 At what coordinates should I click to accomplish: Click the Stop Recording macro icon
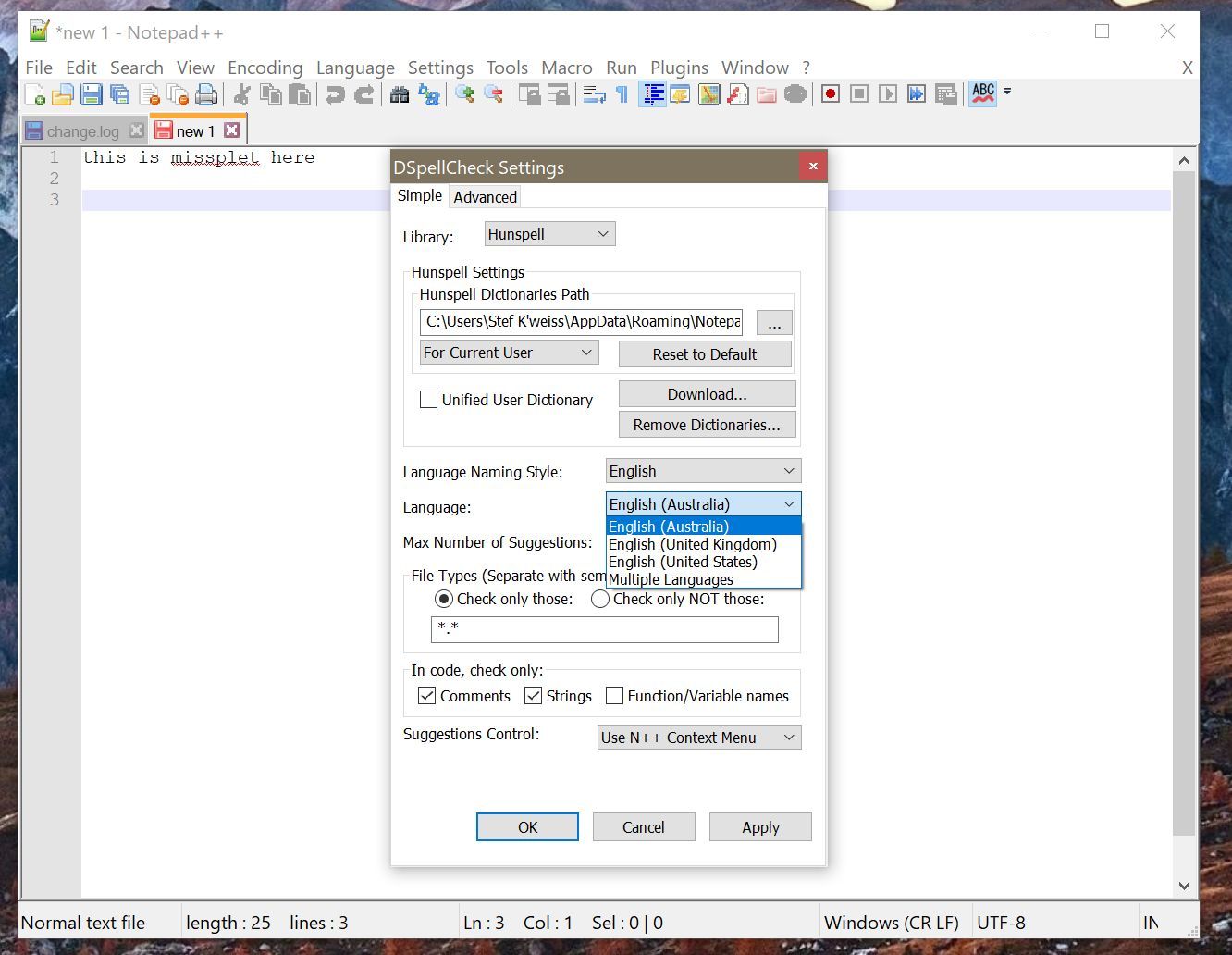[859, 94]
